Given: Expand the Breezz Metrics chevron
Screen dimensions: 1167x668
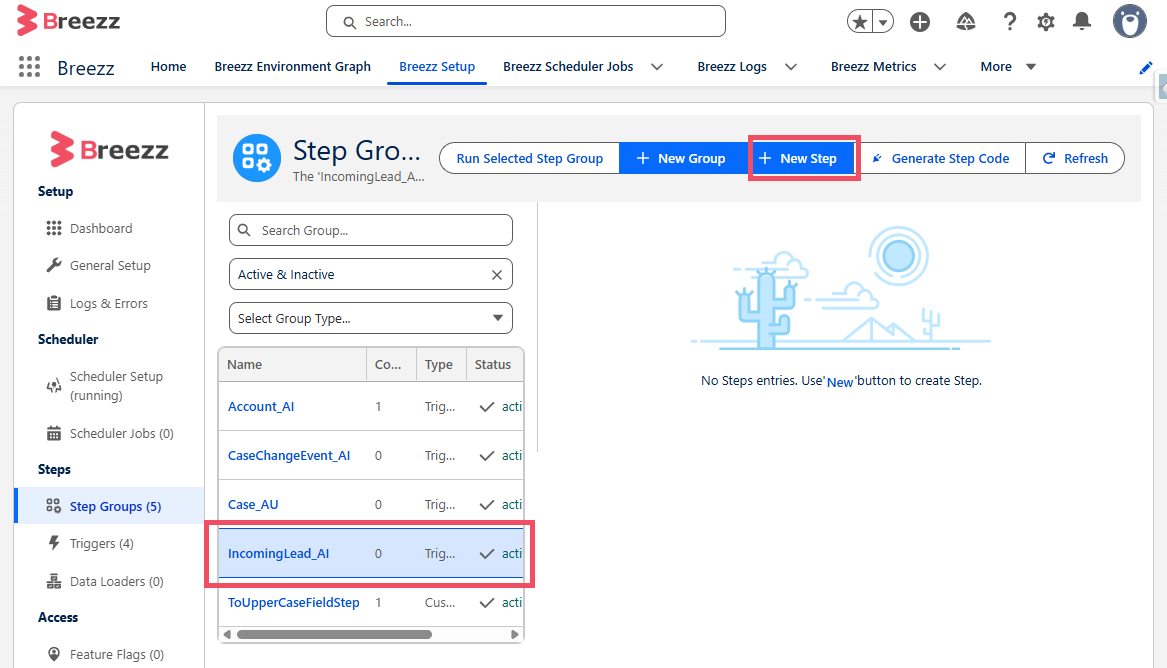Looking at the screenshot, I should click(940, 66).
